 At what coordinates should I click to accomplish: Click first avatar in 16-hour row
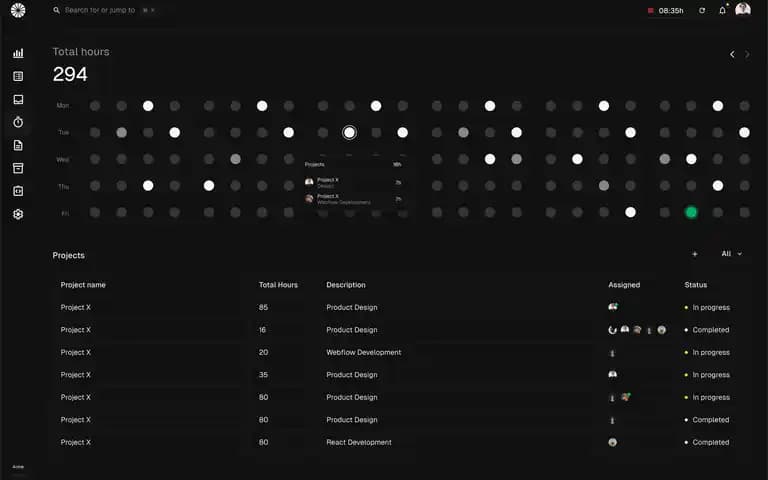click(x=612, y=330)
